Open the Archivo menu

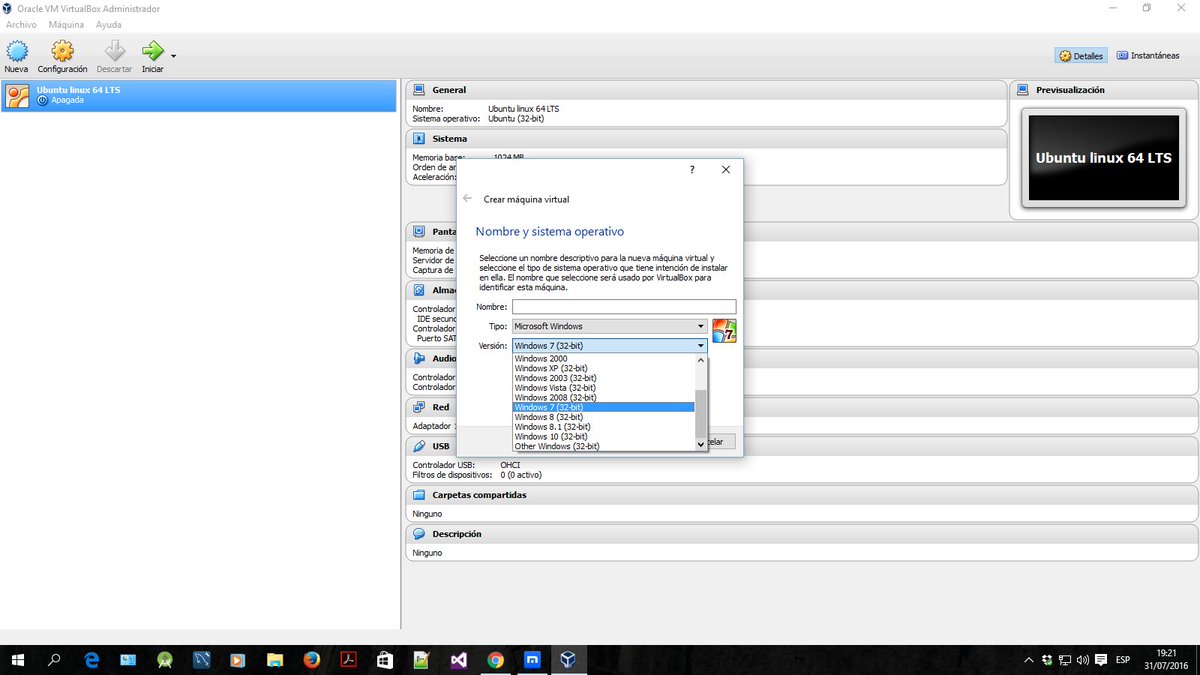coord(21,24)
